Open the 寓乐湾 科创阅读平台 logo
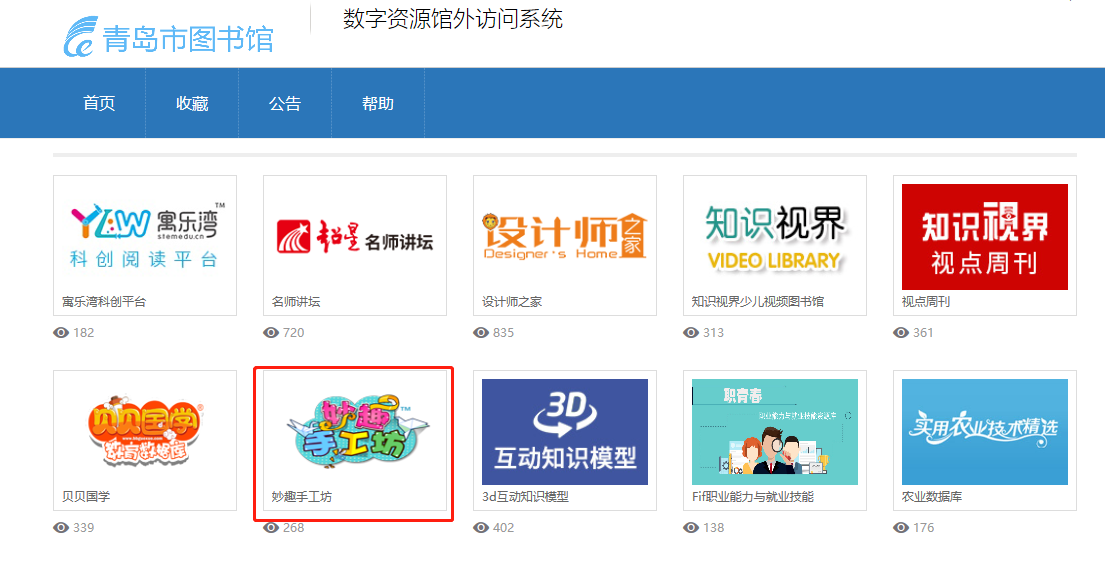This screenshot has height=565, width=1105. click(144, 236)
